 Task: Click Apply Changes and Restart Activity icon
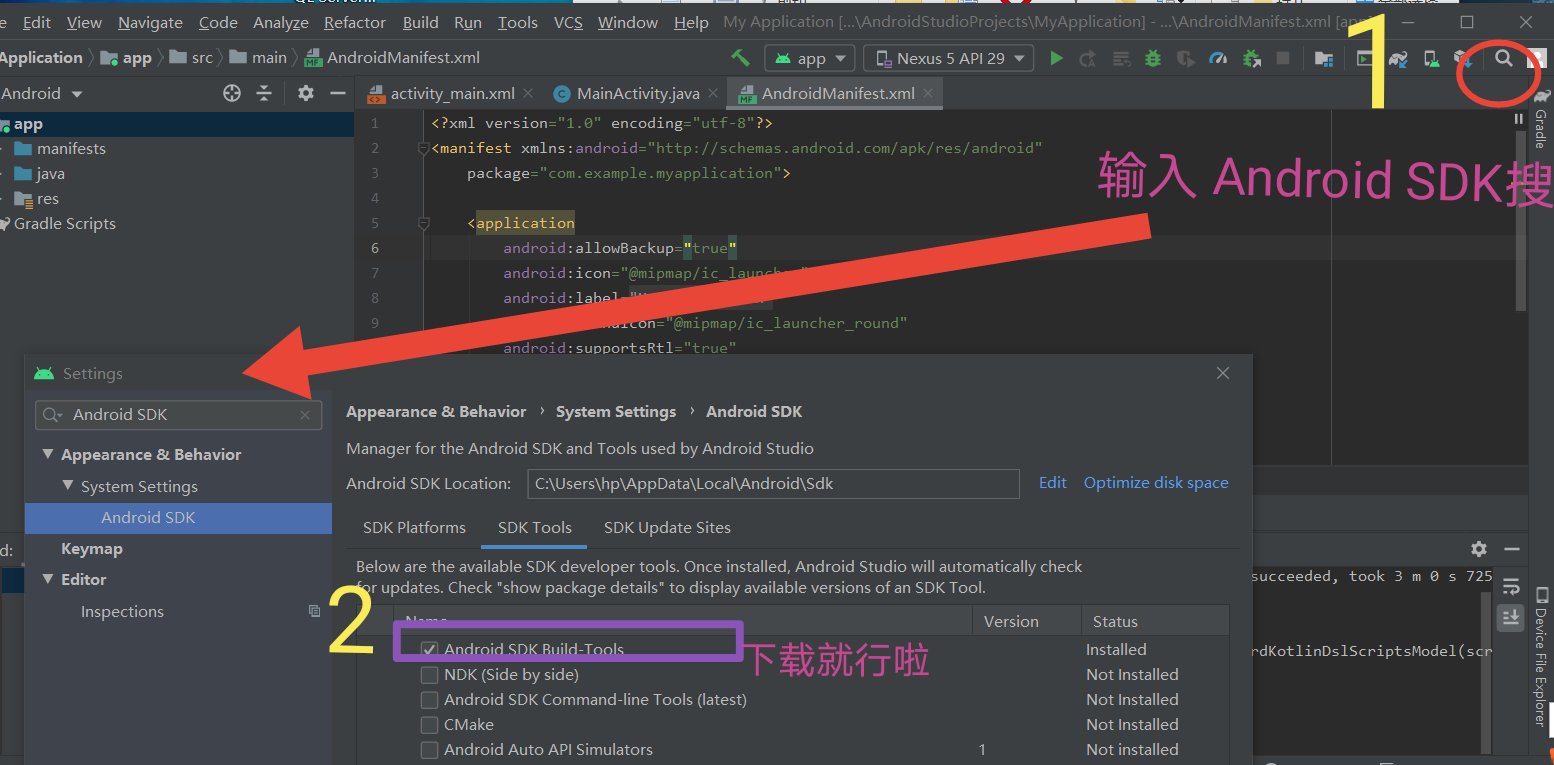pos(1087,59)
